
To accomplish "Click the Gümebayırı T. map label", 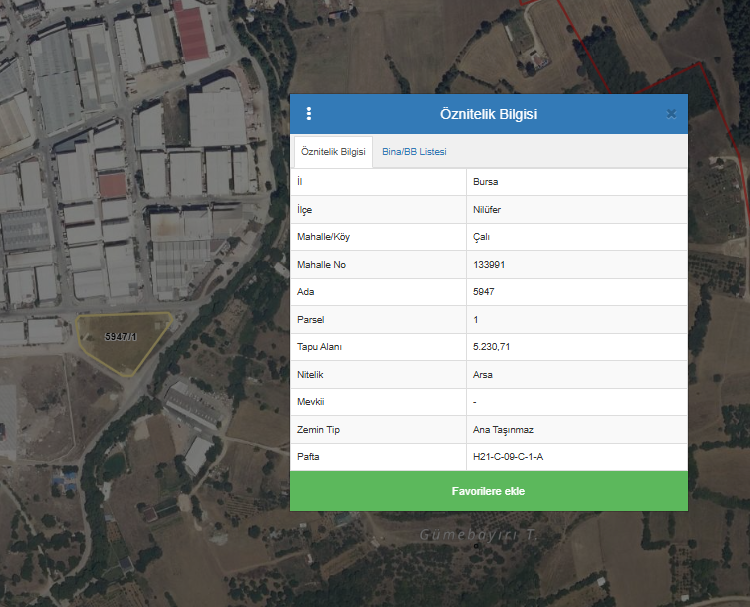I will [478, 537].
